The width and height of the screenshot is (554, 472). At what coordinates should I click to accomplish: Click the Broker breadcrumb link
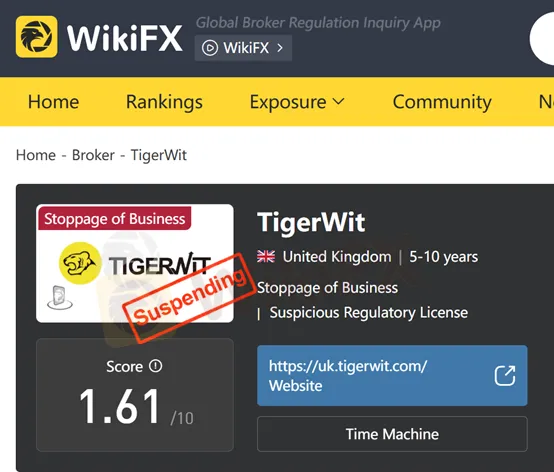93,155
